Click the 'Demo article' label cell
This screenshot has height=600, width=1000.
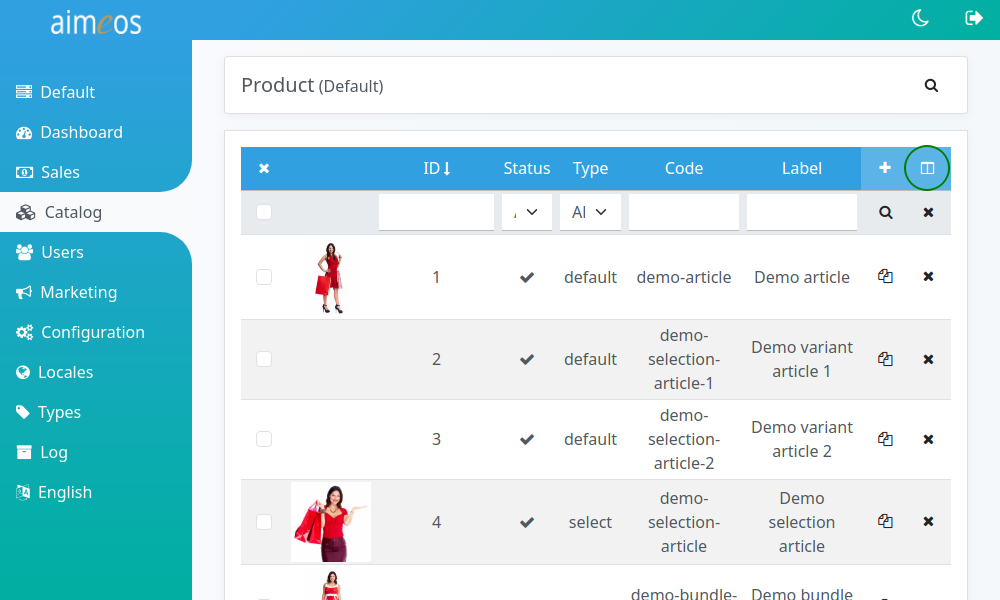[802, 277]
